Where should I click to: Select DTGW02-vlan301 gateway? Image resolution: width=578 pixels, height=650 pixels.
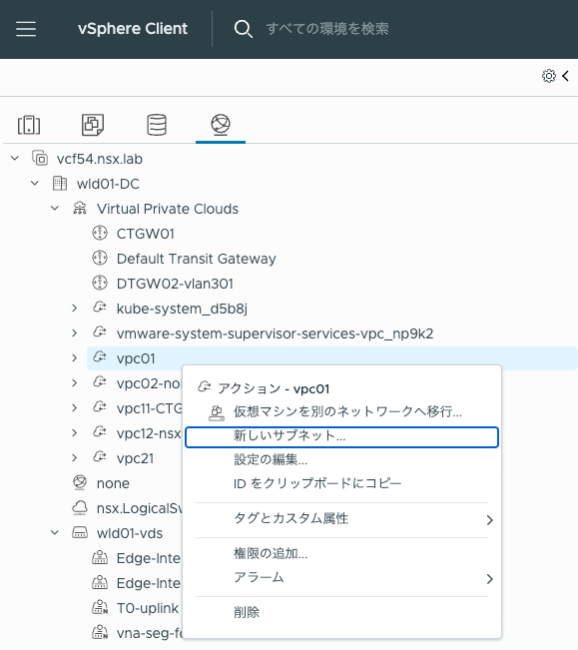pos(175,284)
